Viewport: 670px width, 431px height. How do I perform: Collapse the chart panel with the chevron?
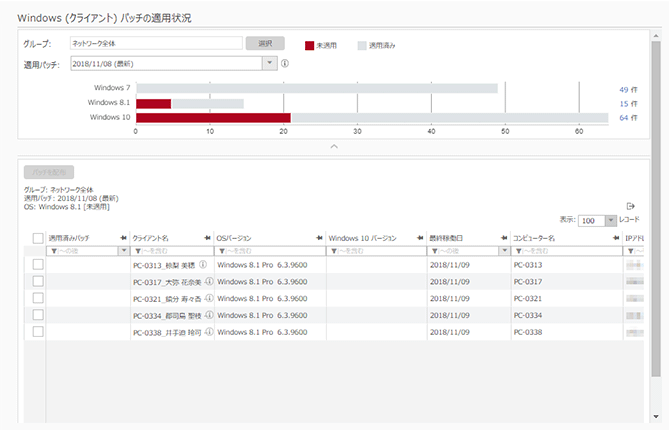point(334,146)
